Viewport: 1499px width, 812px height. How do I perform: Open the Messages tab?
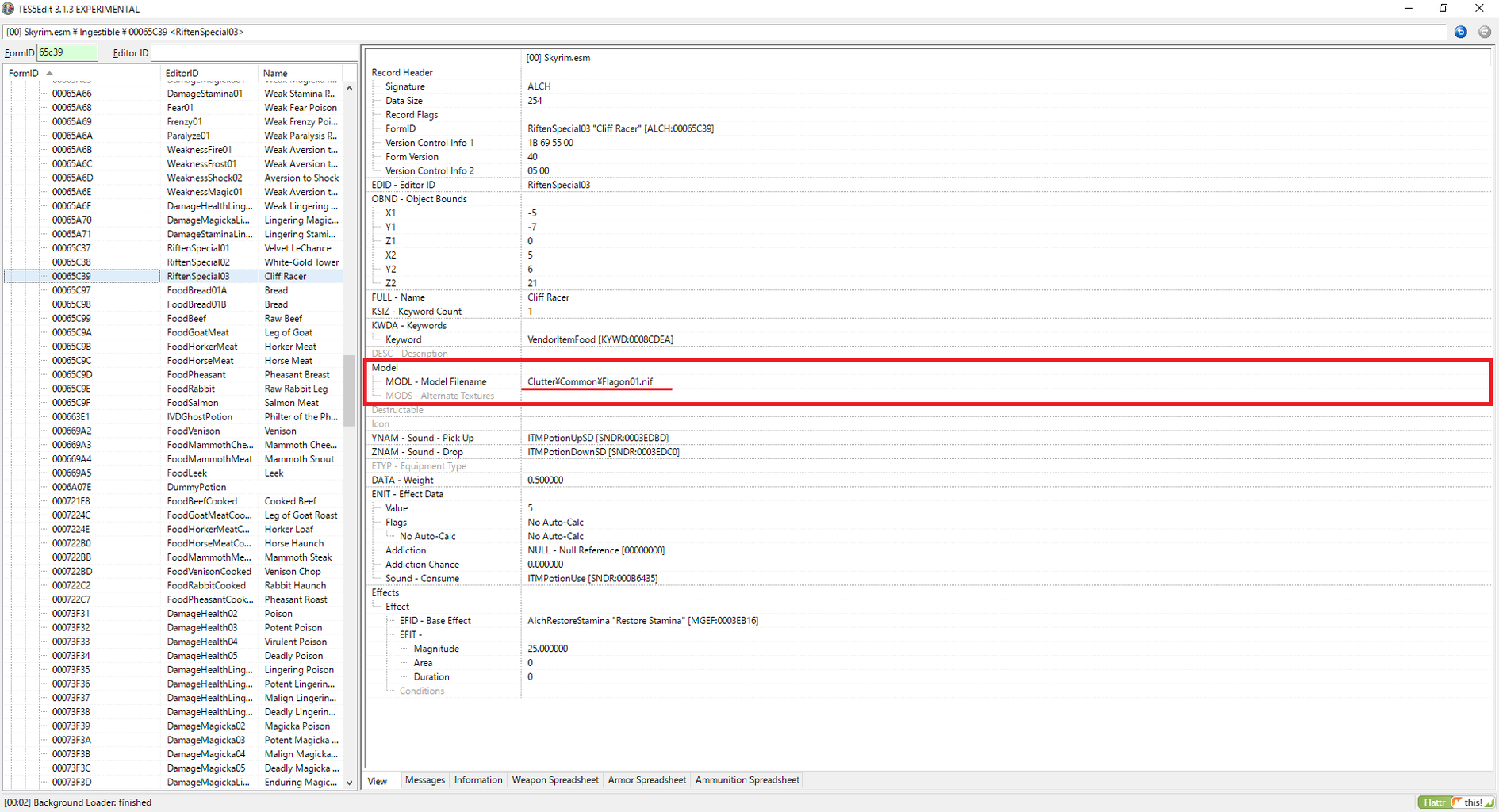425,780
